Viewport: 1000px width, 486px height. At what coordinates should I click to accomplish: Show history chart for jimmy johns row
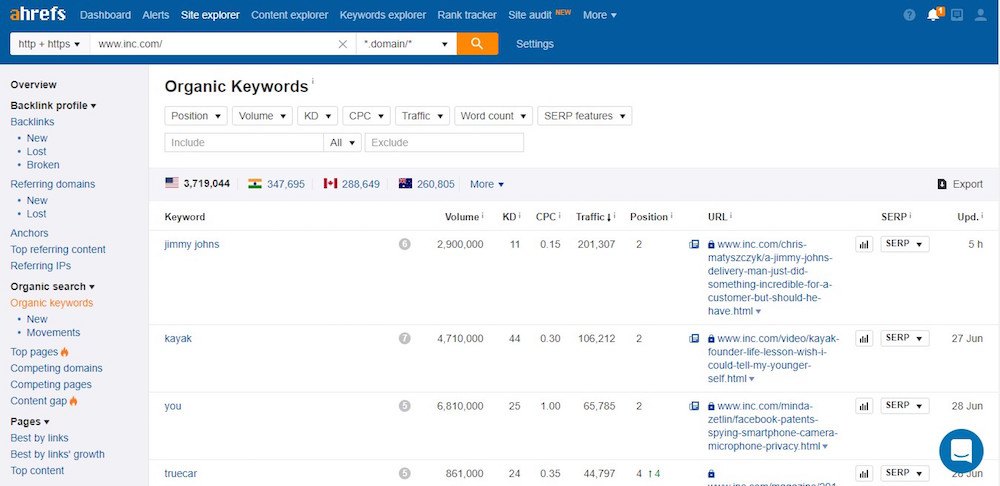[x=864, y=244]
